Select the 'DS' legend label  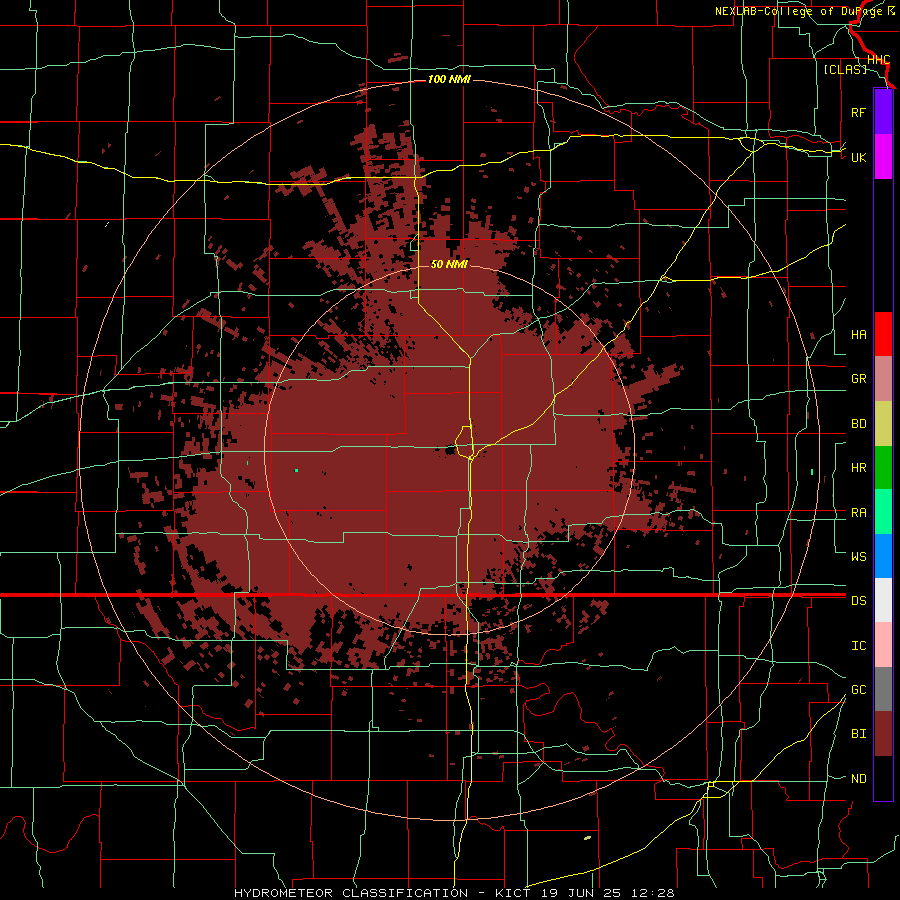click(x=858, y=601)
